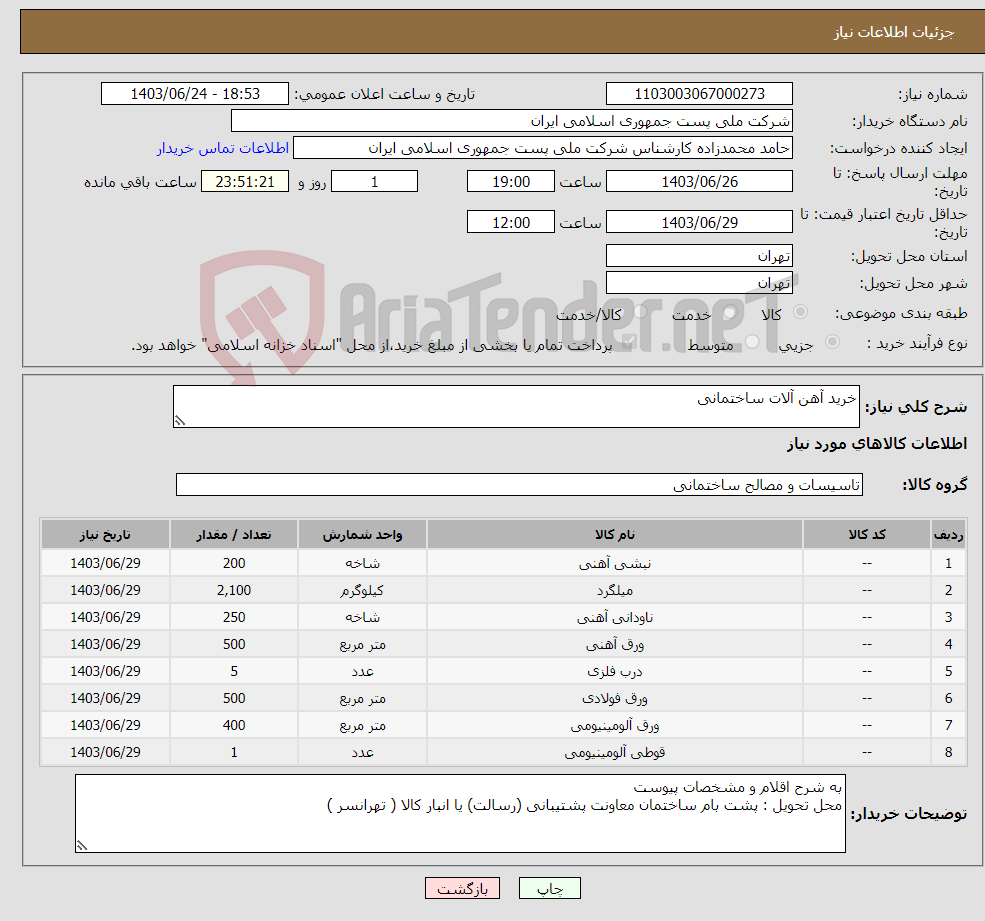This screenshot has height=921, width=985.
Task: Click the unit کیلوگرم in میلگرد row
Action: point(362,591)
